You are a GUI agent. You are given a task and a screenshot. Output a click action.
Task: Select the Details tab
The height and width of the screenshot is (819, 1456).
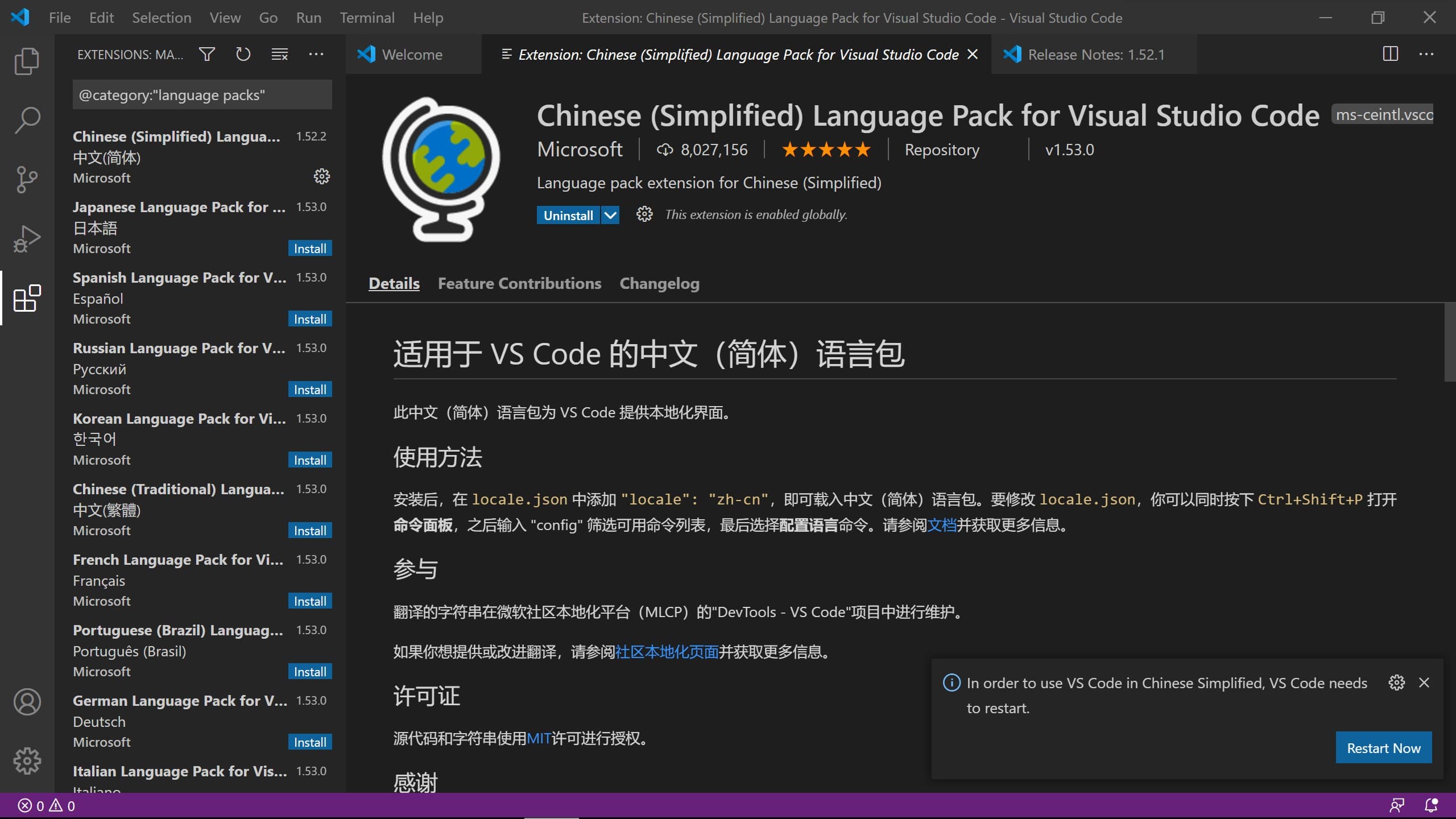point(394,283)
